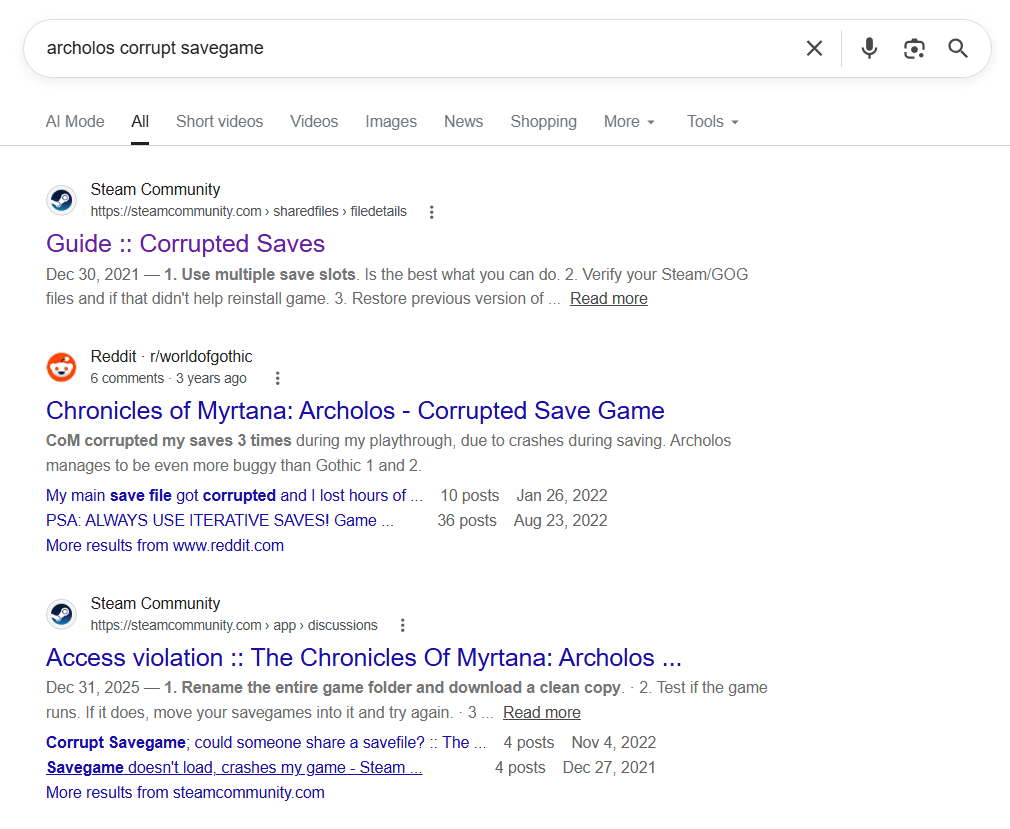Click the 'Jan 26, 2022' date text
The image size is (1010, 829).
click(562, 495)
